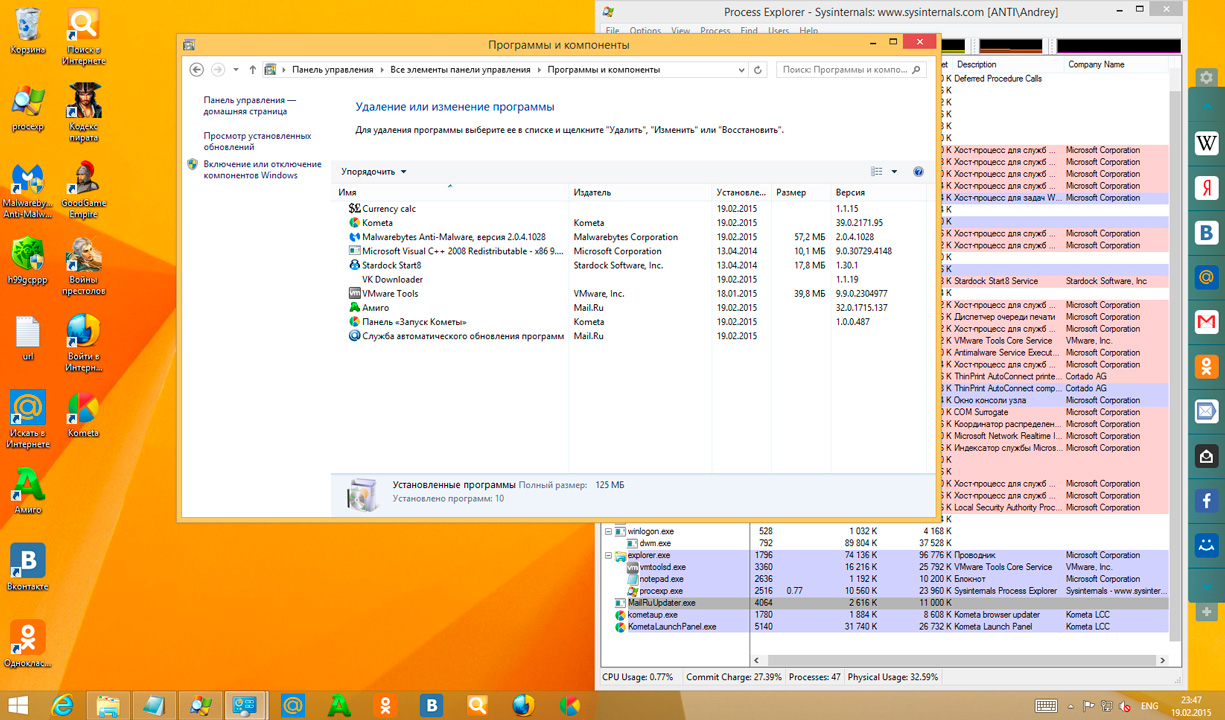Image resolution: width=1225 pixels, height=720 pixels.
Task: Click the Facebook icon in right sidebar
Action: [1207, 499]
